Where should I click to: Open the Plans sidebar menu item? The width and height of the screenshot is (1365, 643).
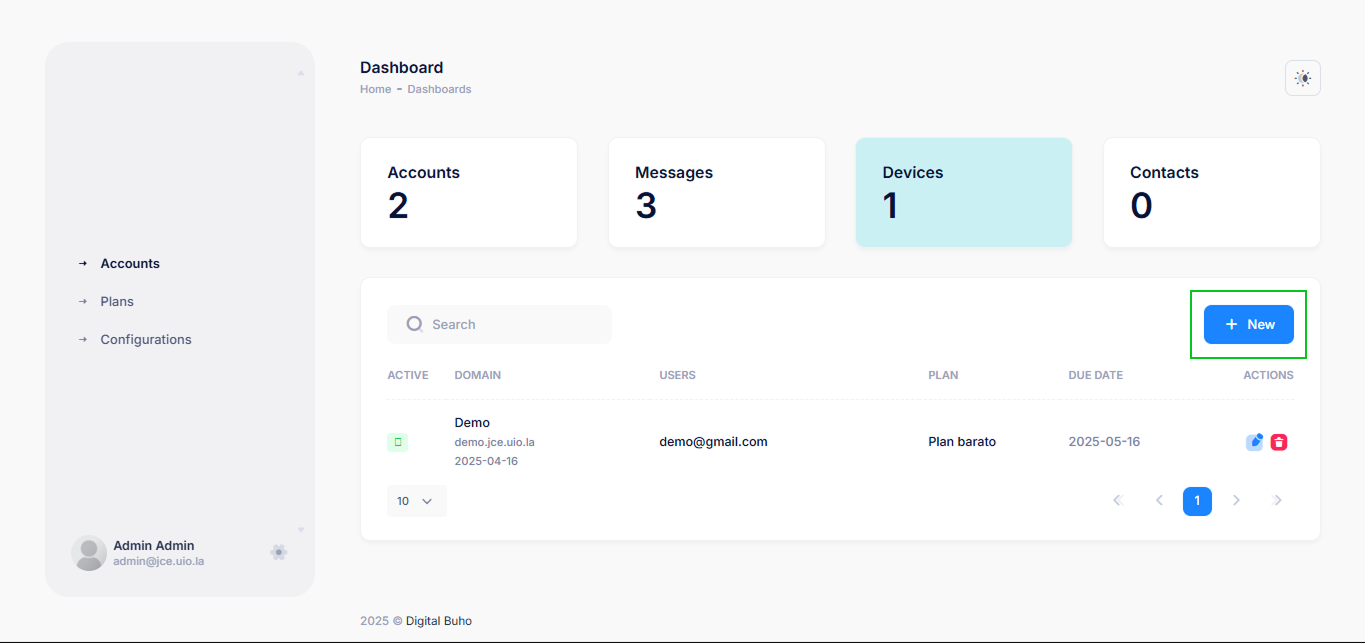[117, 302]
